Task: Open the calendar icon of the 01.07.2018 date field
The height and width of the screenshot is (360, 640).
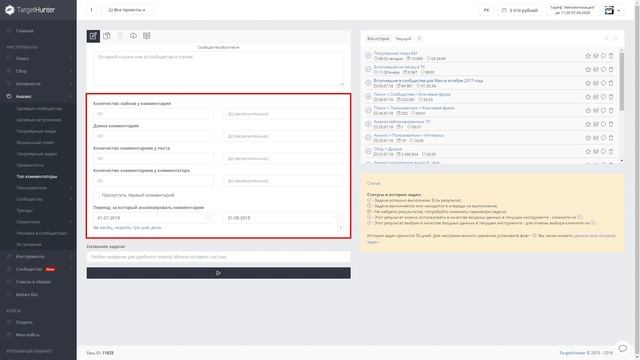Action: click(208, 218)
